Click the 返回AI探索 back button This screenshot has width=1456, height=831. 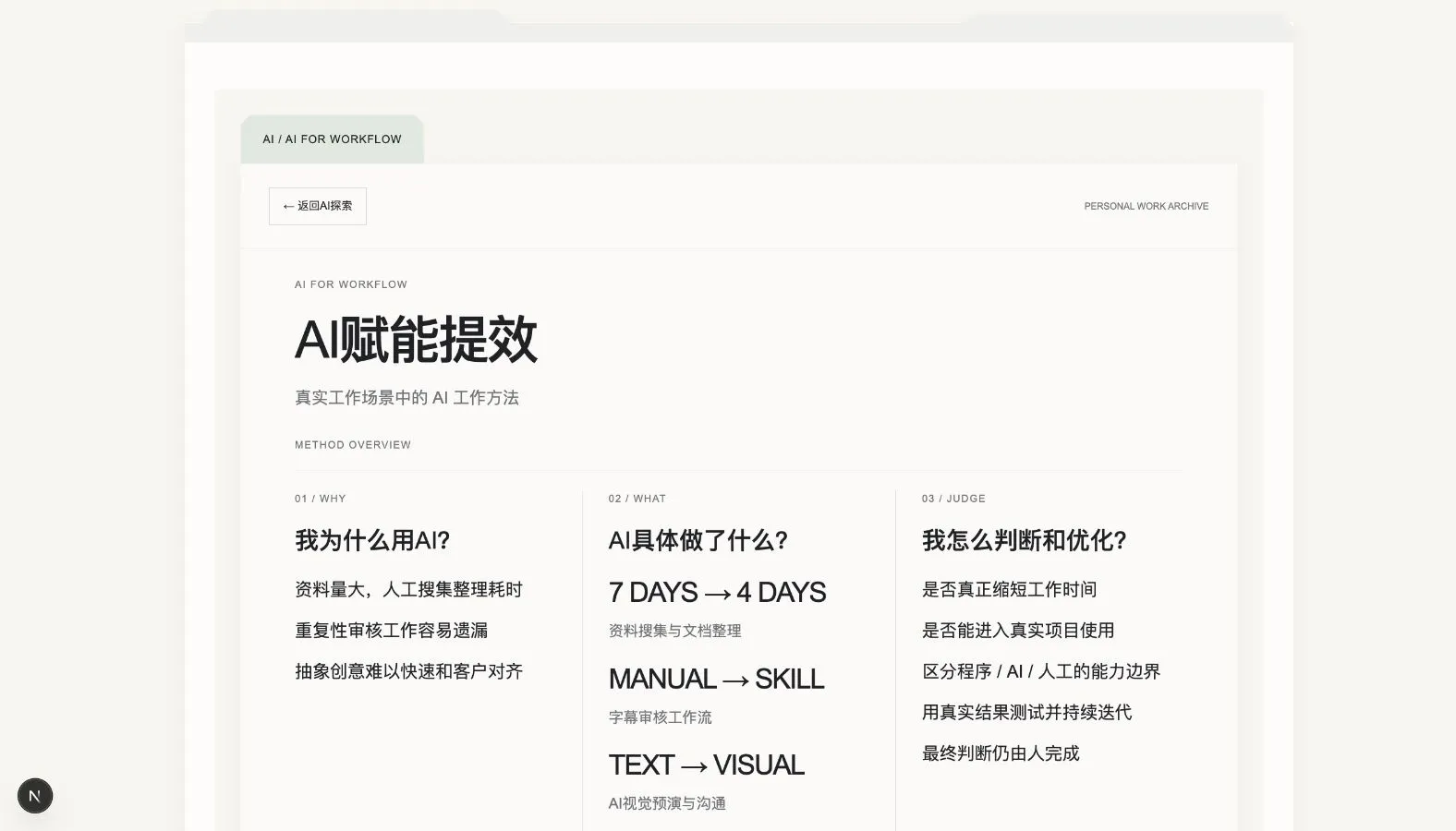318,206
